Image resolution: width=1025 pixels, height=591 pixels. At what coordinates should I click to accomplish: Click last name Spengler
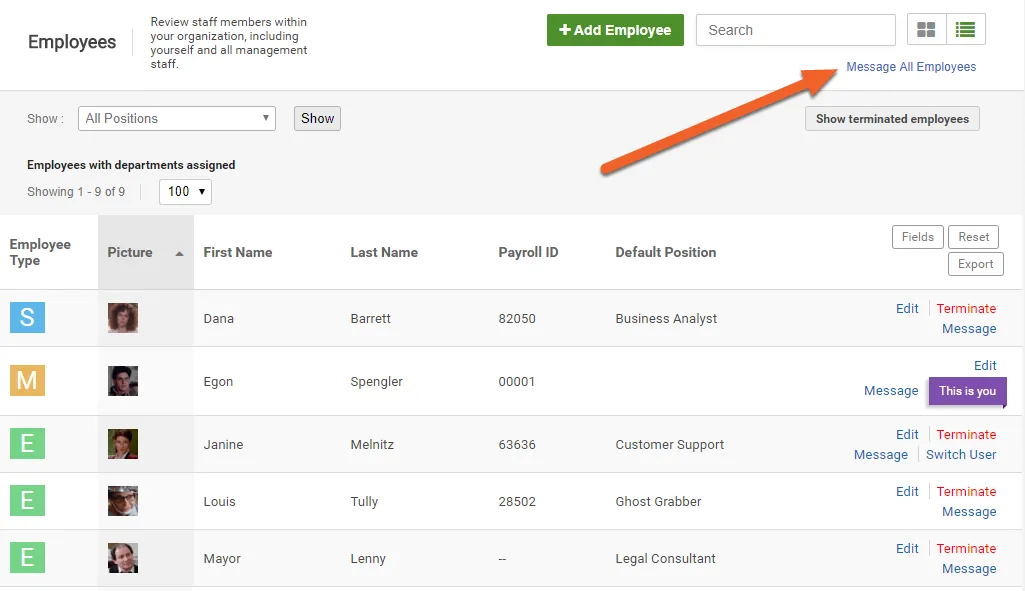tap(377, 382)
